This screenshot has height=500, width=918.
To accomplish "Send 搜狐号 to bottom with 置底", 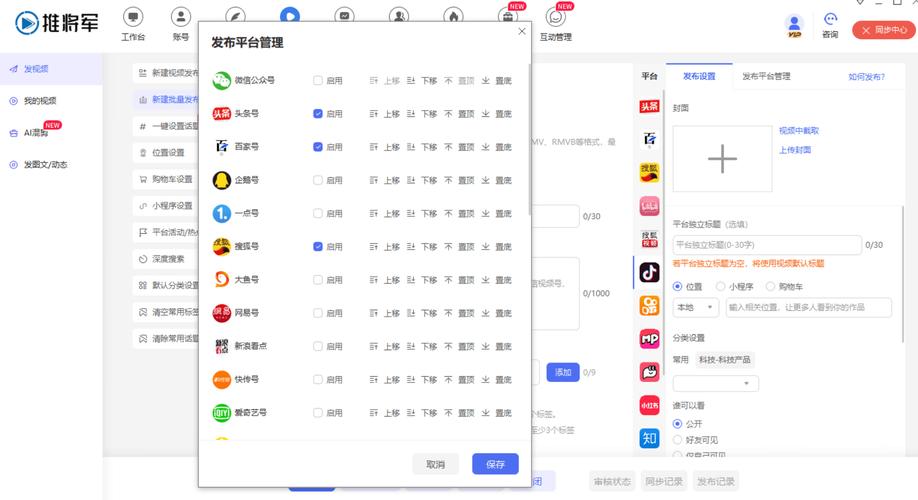I will point(496,246).
